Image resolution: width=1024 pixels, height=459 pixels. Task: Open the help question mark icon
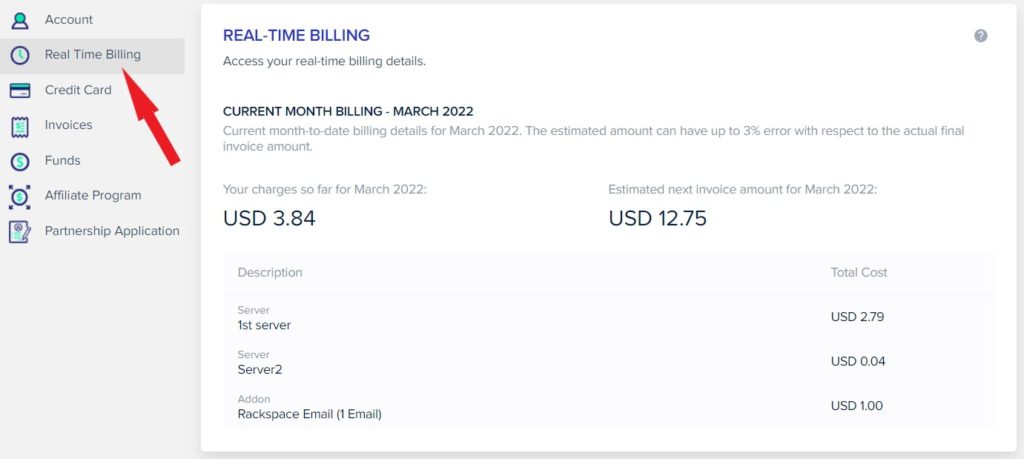pyautogui.click(x=980, y=36)
